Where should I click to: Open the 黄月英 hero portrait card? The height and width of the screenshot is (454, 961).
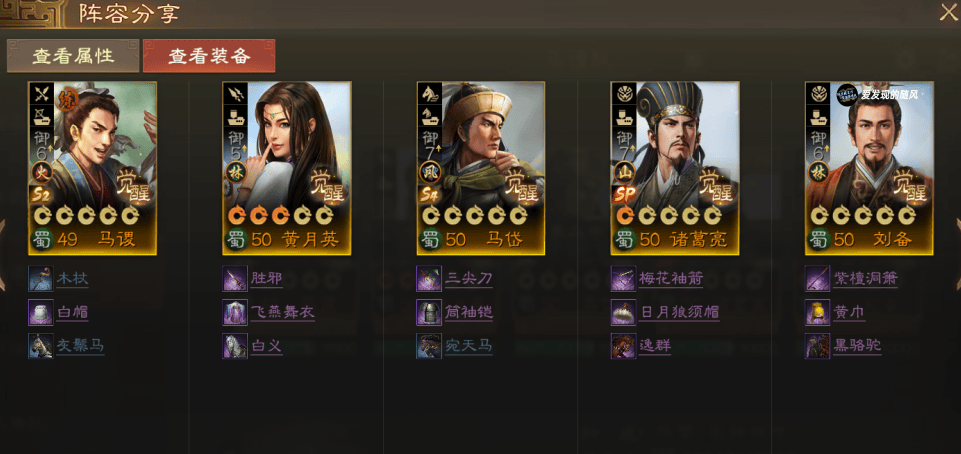pos(287,168)
